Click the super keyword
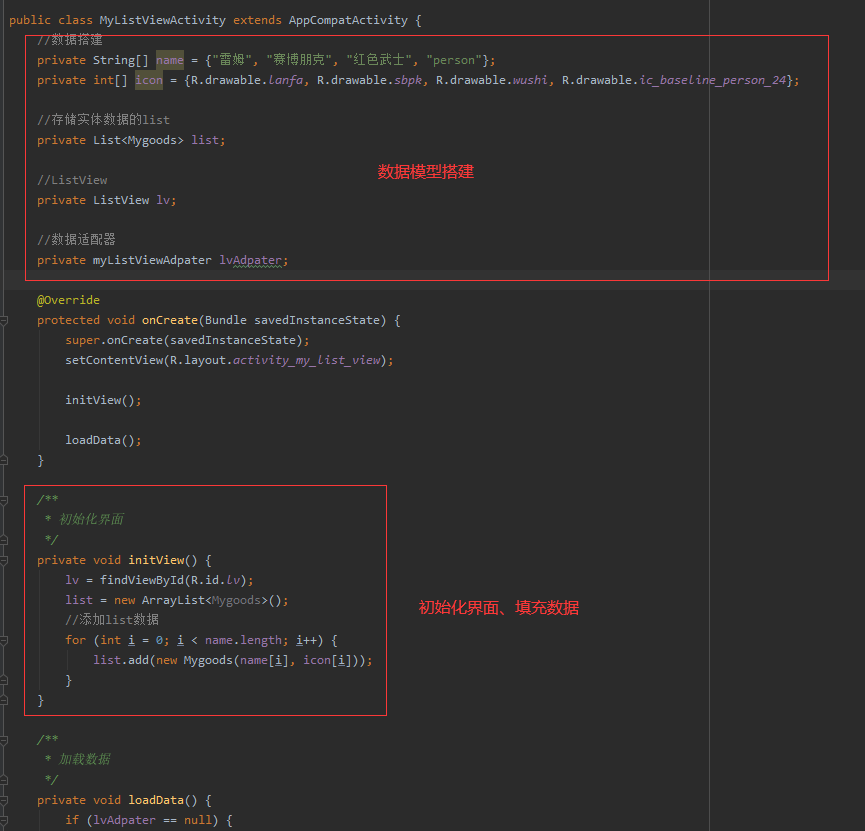The width and height of the screenshot is (865, 831). 82,340
